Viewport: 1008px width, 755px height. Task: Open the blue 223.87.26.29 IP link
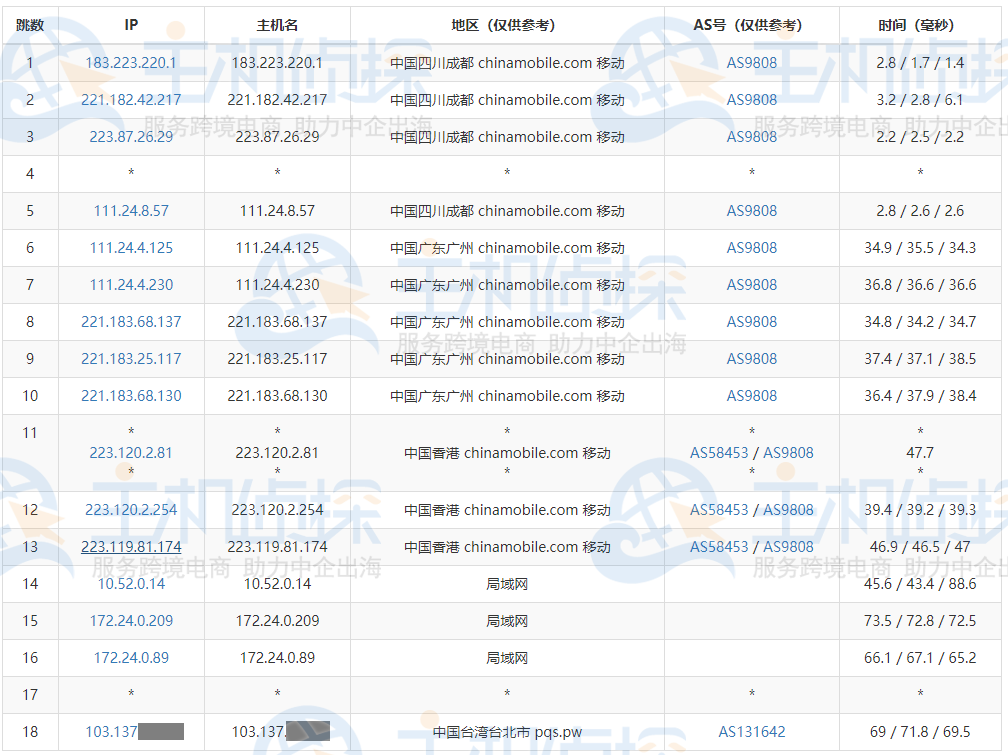(x=131, y=137)
